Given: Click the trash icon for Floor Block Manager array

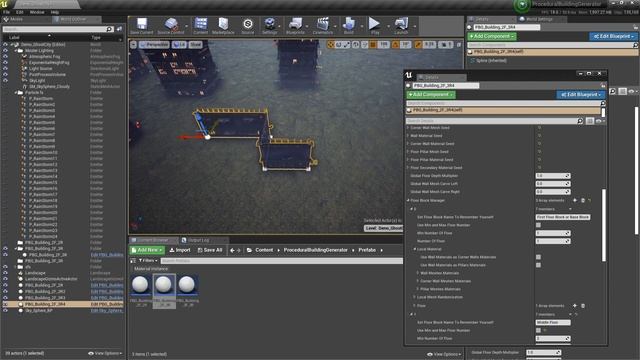Looking at the screenshot, I should (583, 200).
